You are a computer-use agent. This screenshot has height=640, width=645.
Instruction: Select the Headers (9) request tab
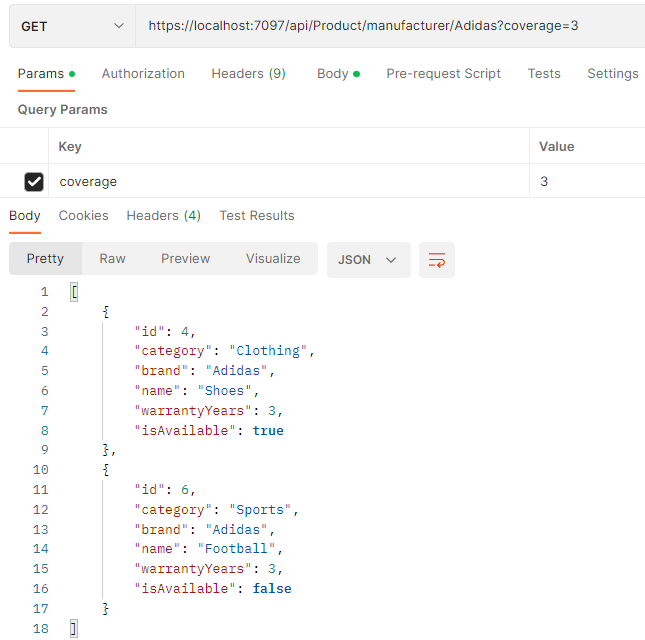click(248, 74)
